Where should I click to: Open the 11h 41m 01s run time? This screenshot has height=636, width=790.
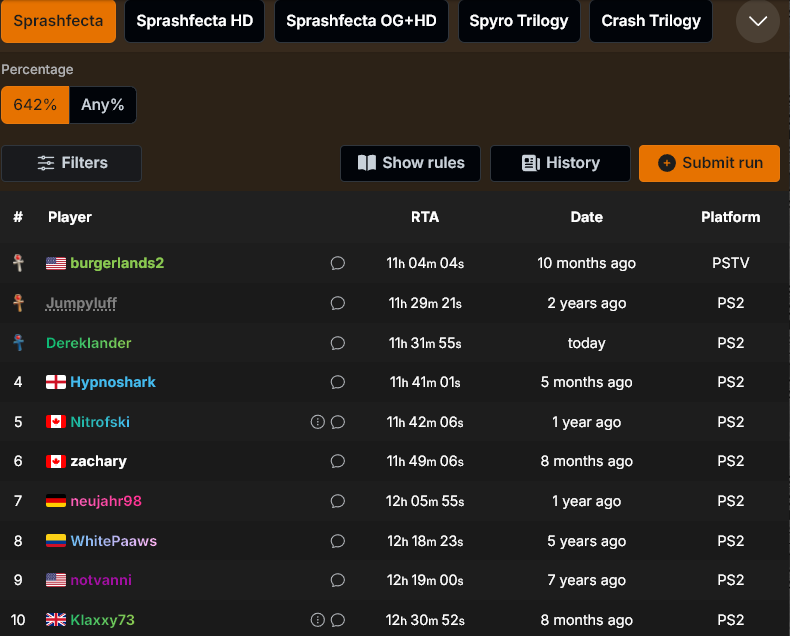425,382
